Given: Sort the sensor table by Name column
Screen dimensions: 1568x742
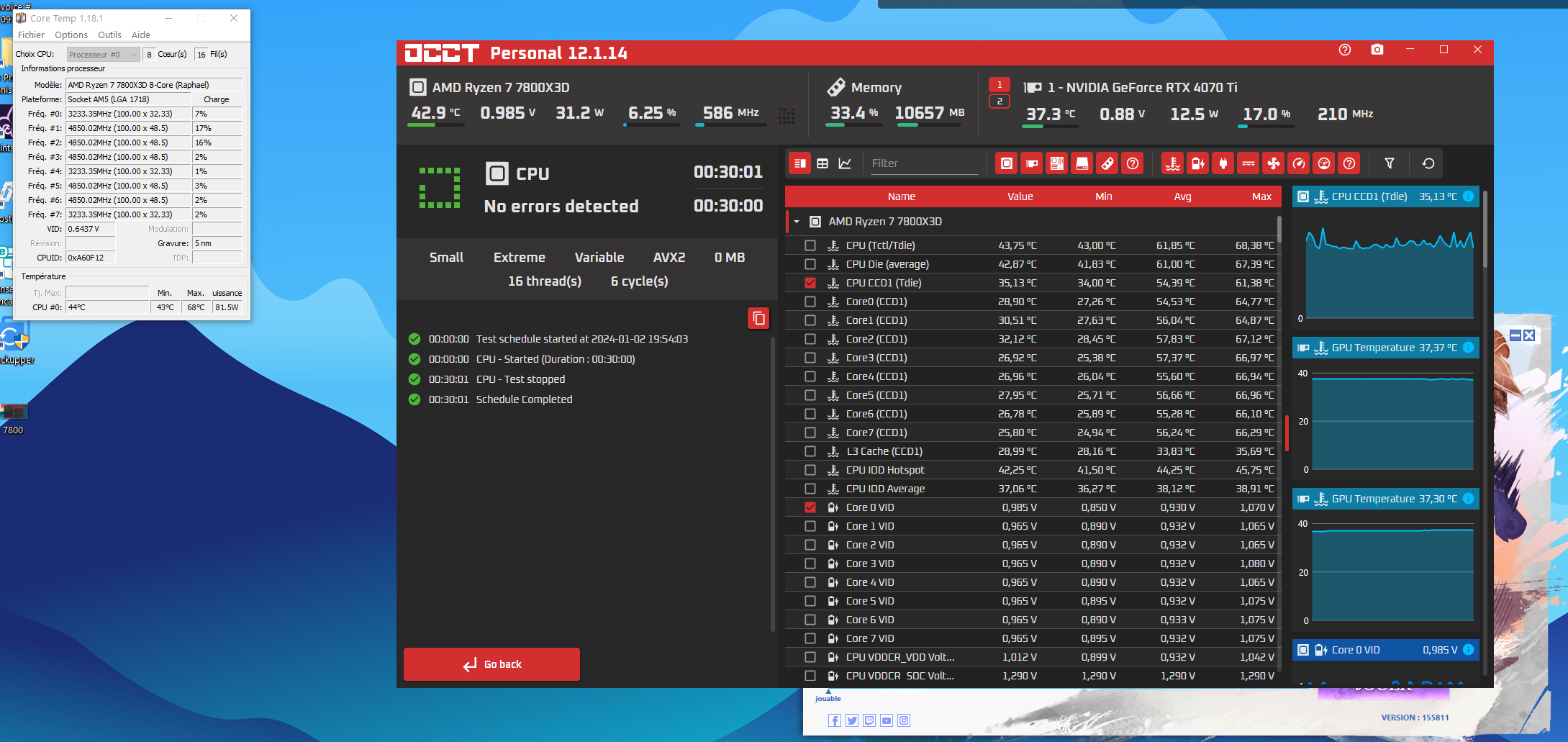Looking at the screenshot, I should click(901, 196).
